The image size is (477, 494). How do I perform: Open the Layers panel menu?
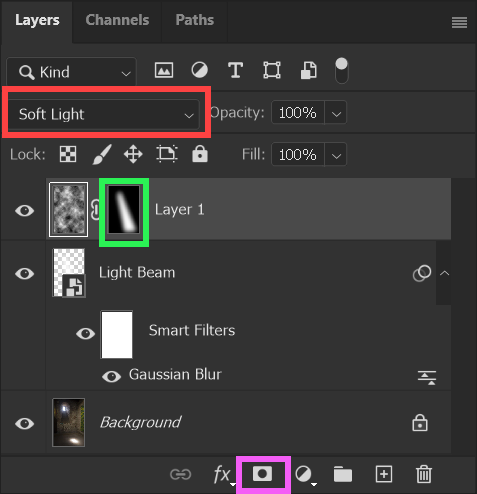click(459, 22)
